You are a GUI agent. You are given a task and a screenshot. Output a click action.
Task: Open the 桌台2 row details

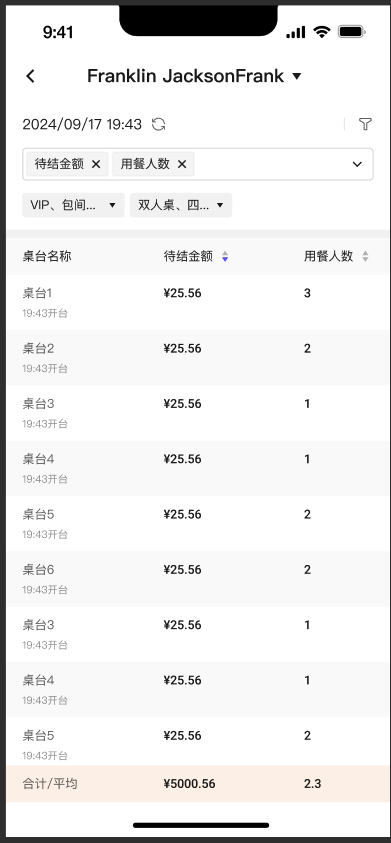pos(199,358)
